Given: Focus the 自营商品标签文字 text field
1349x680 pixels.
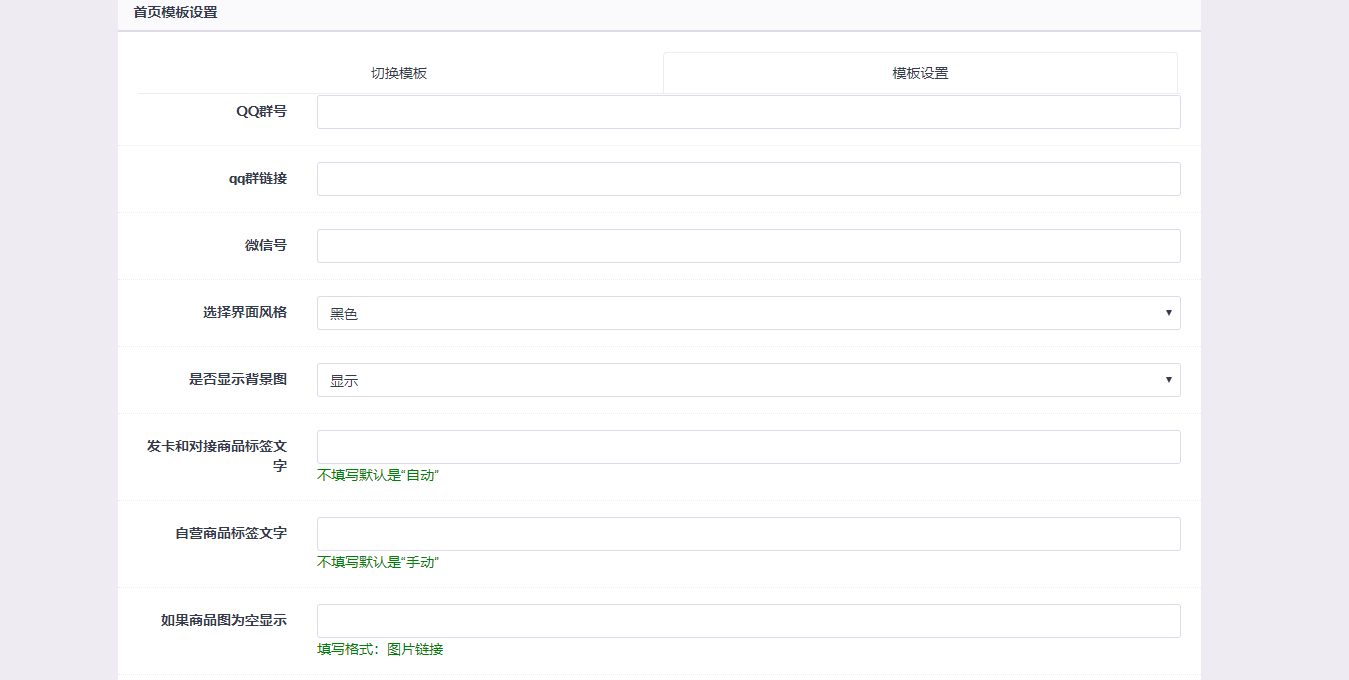Looking at the screenshot, I should point(748,534).
